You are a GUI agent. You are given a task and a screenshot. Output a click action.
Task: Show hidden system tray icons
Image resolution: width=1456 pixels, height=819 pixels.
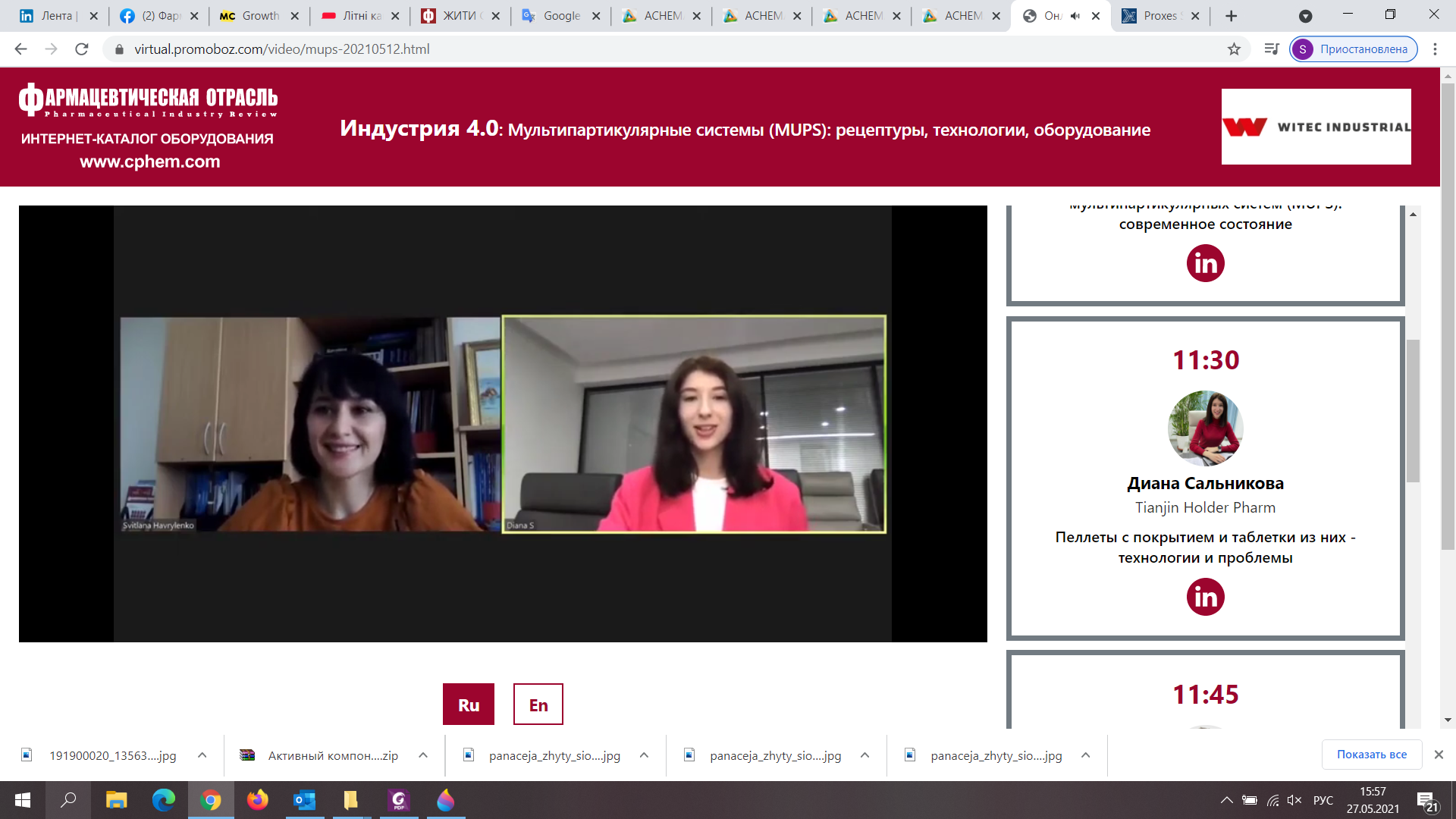[1225, 800]
